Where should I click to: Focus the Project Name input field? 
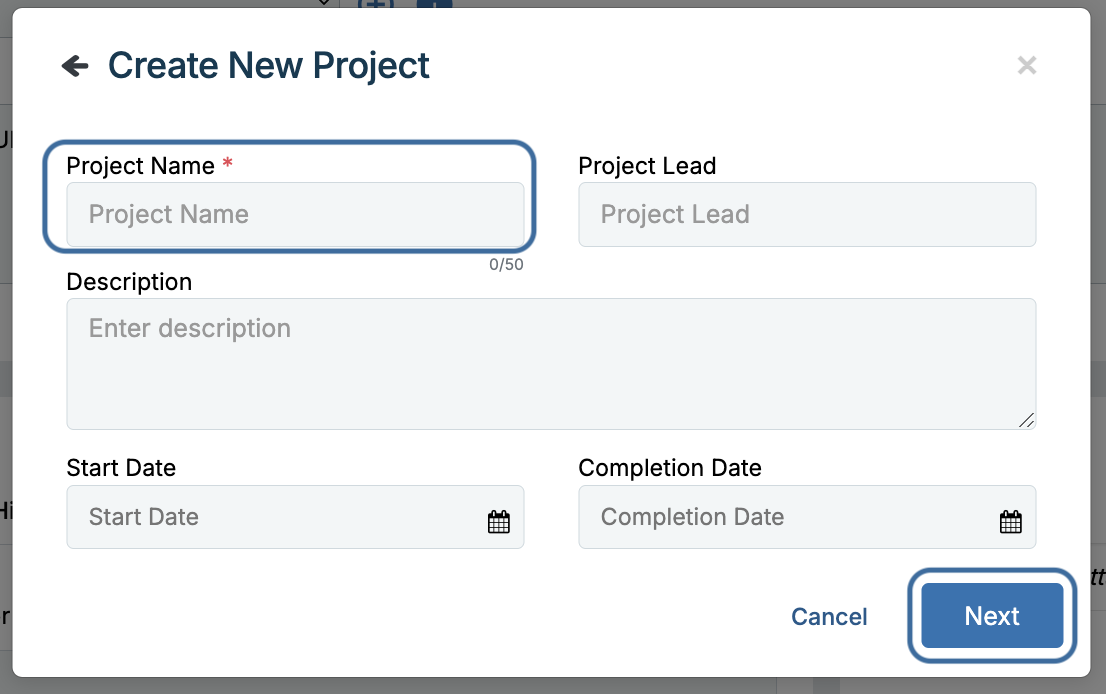pos(295,214)
